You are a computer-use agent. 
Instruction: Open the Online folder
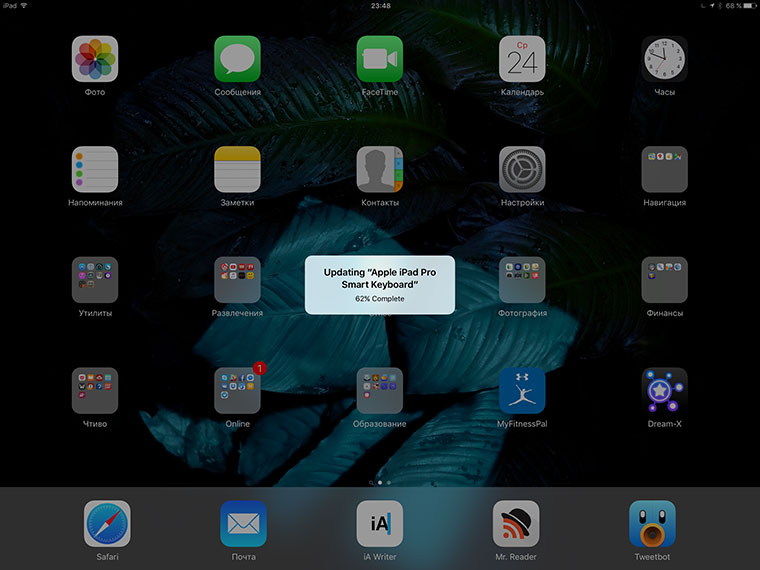(238, 391)
